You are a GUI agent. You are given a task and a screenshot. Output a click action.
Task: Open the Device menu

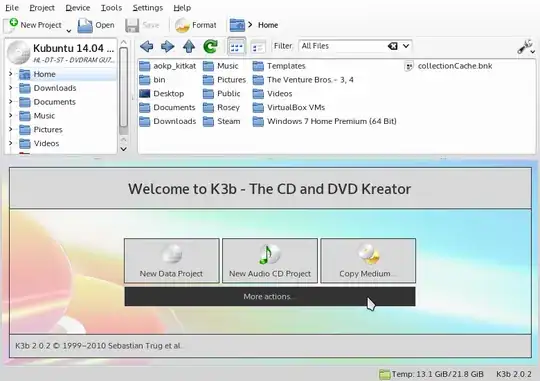tap(77, 8)
